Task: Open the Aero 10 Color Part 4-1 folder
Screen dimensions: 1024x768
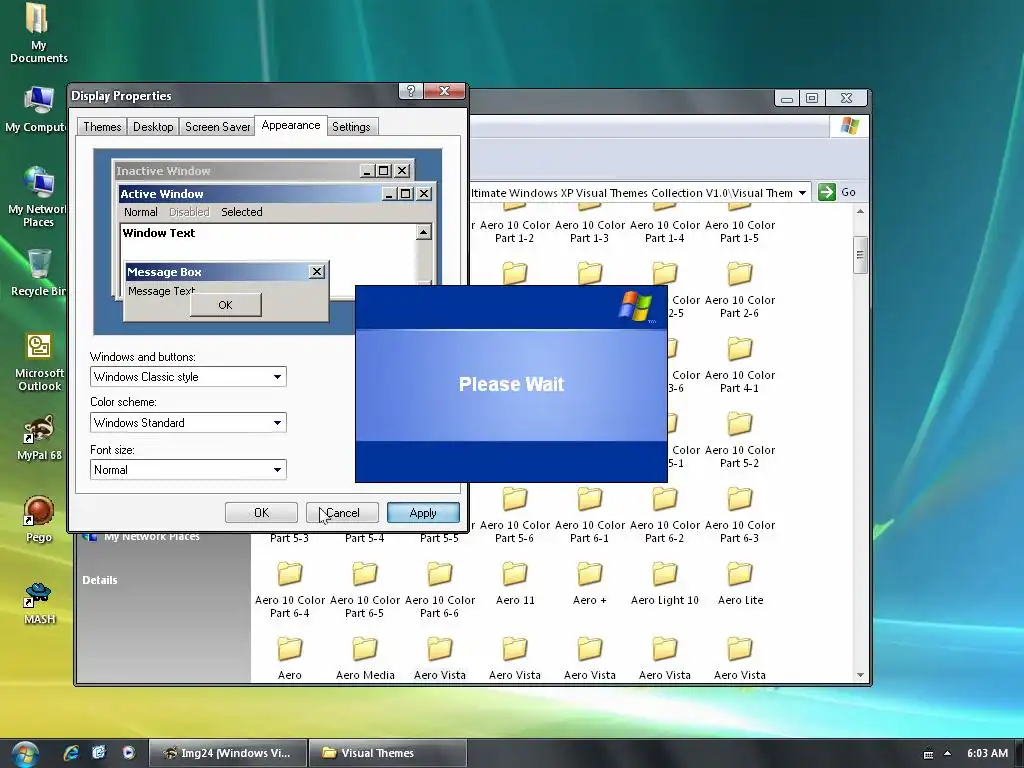Action: point(739,362)
